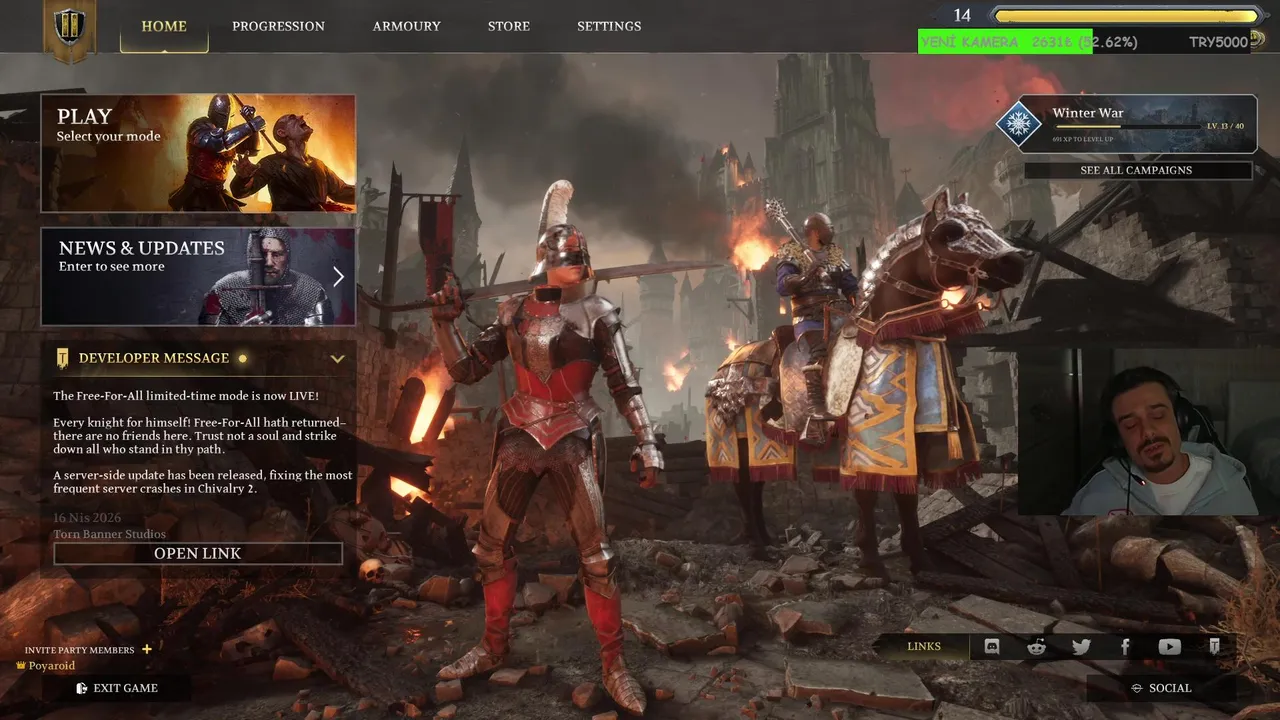Click the crown icon beside Poyaroid

21,665
